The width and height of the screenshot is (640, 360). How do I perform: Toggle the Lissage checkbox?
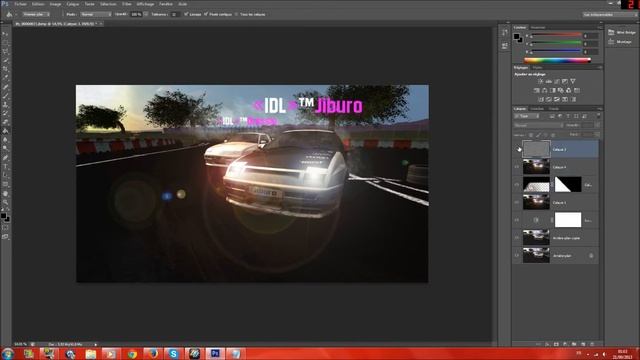186,14
